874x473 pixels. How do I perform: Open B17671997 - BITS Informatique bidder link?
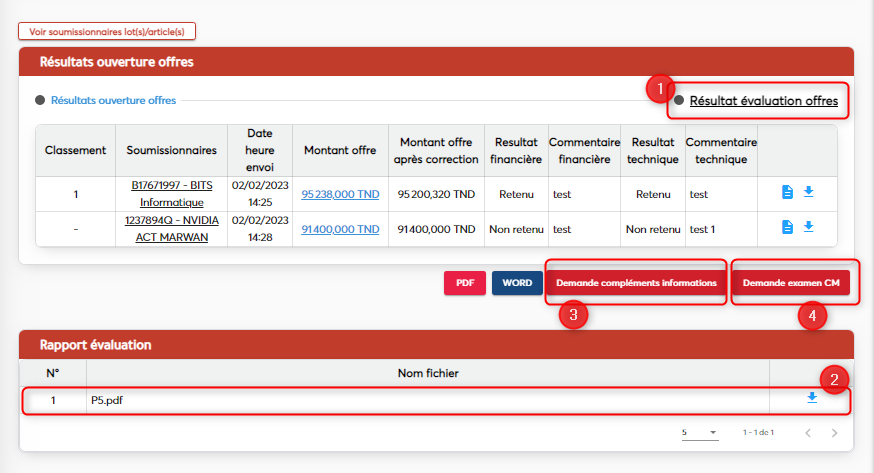click(171, 194)
